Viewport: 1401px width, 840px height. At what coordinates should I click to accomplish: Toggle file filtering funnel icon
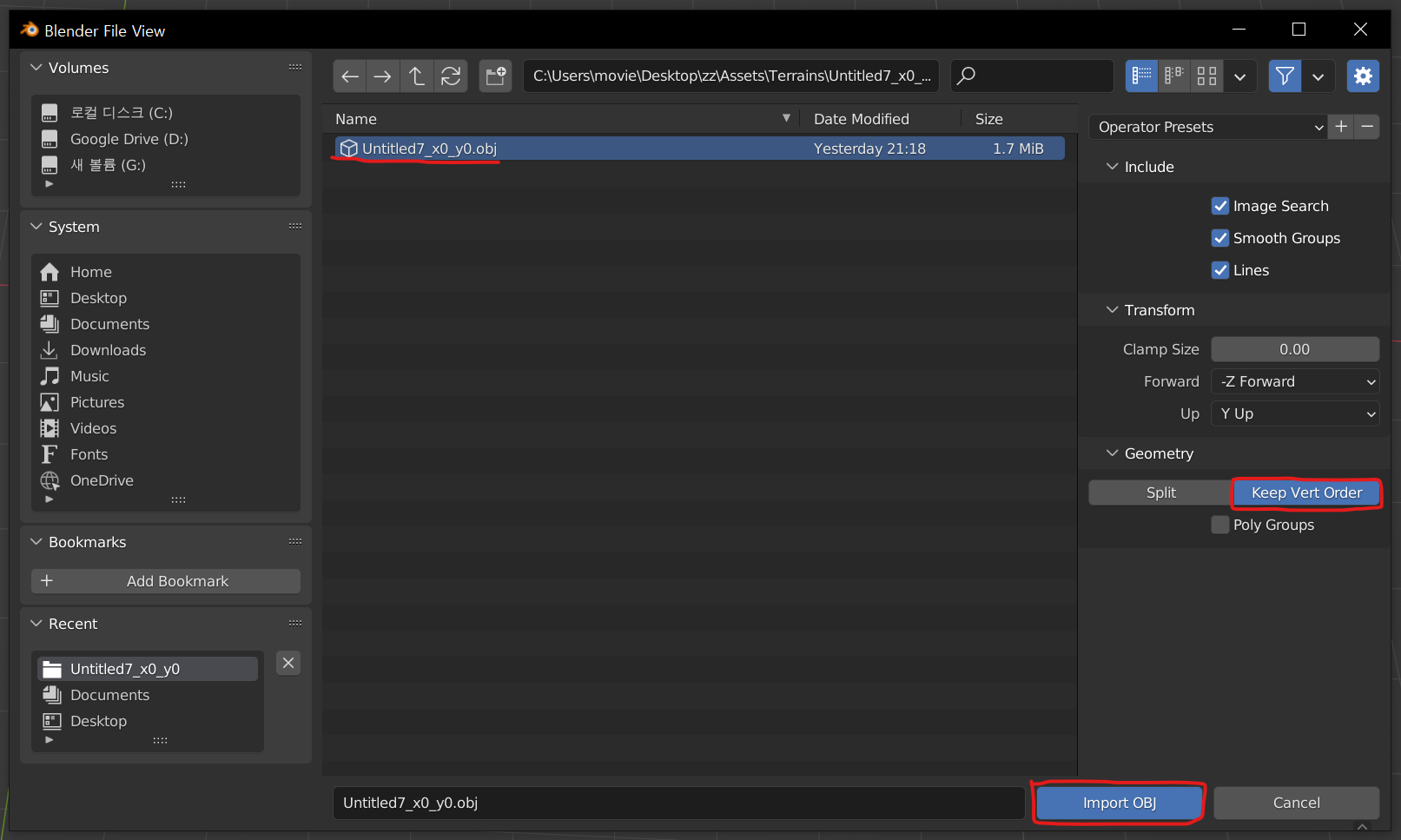click(x=1285, y=76)
